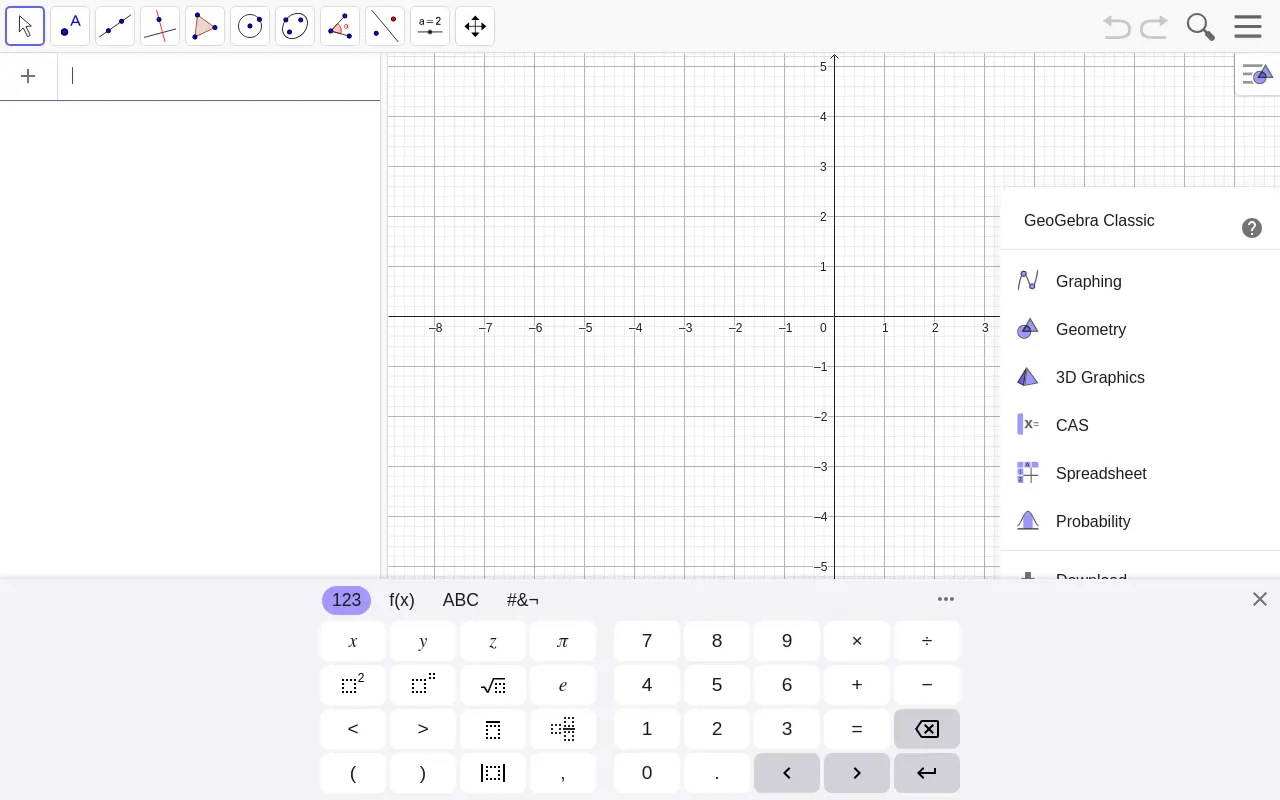This screenshot has height=800, width=1280.
Task: Tap the number 7 key
Action: (x=647, y=641)
